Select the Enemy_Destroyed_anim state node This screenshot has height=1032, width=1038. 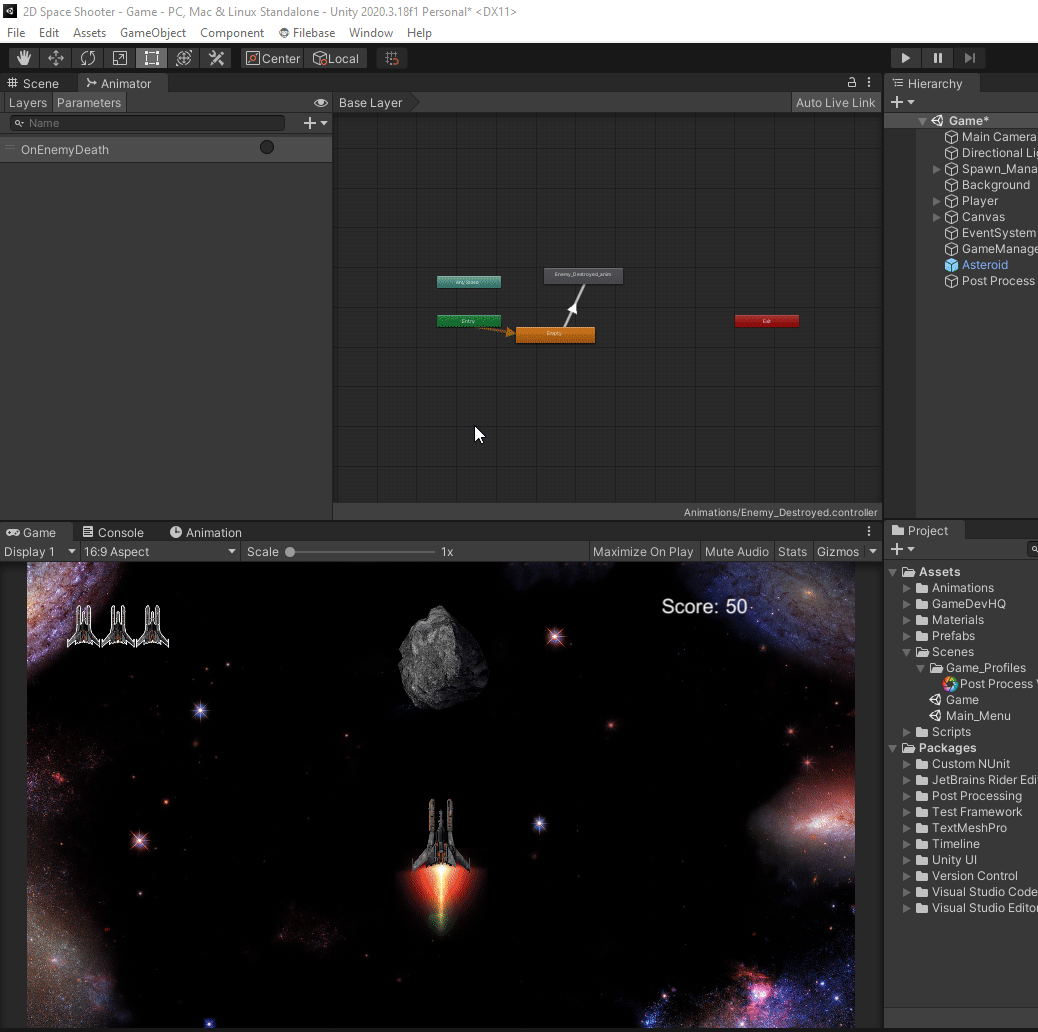[x=583, y=275]
